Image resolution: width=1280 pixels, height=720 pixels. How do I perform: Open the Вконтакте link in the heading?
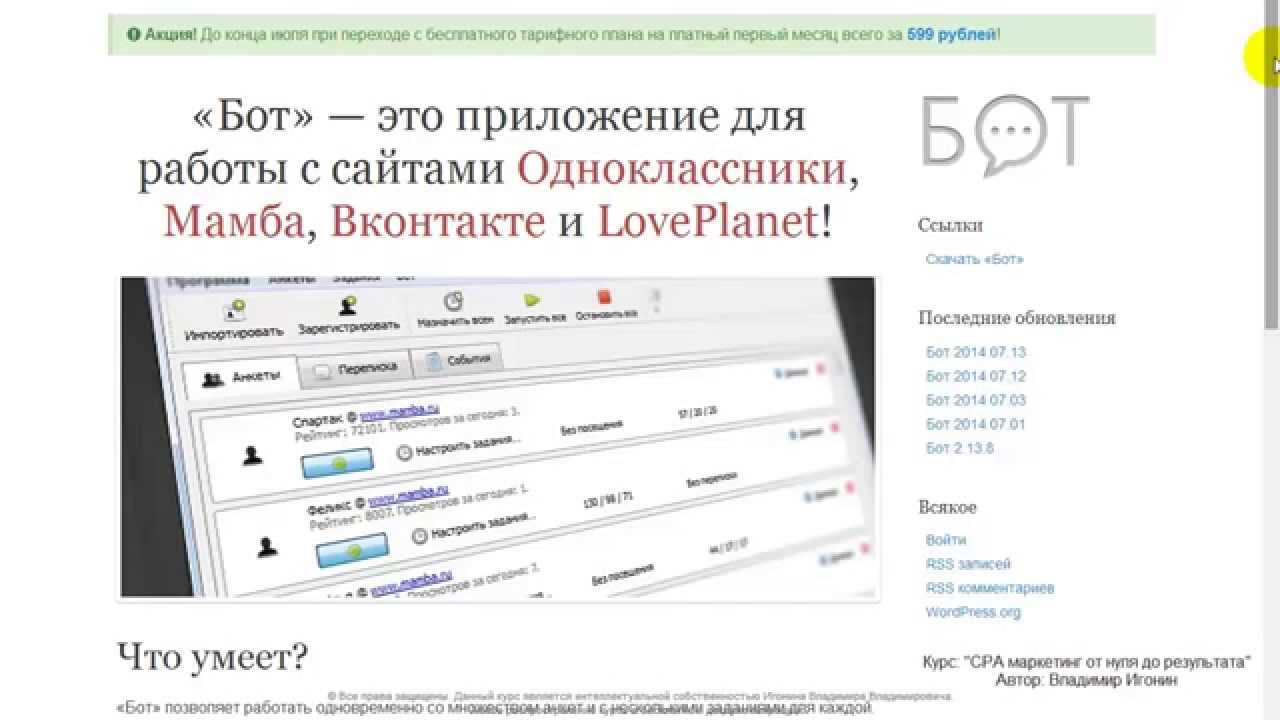pyautogui.click(x=438, y=221)
